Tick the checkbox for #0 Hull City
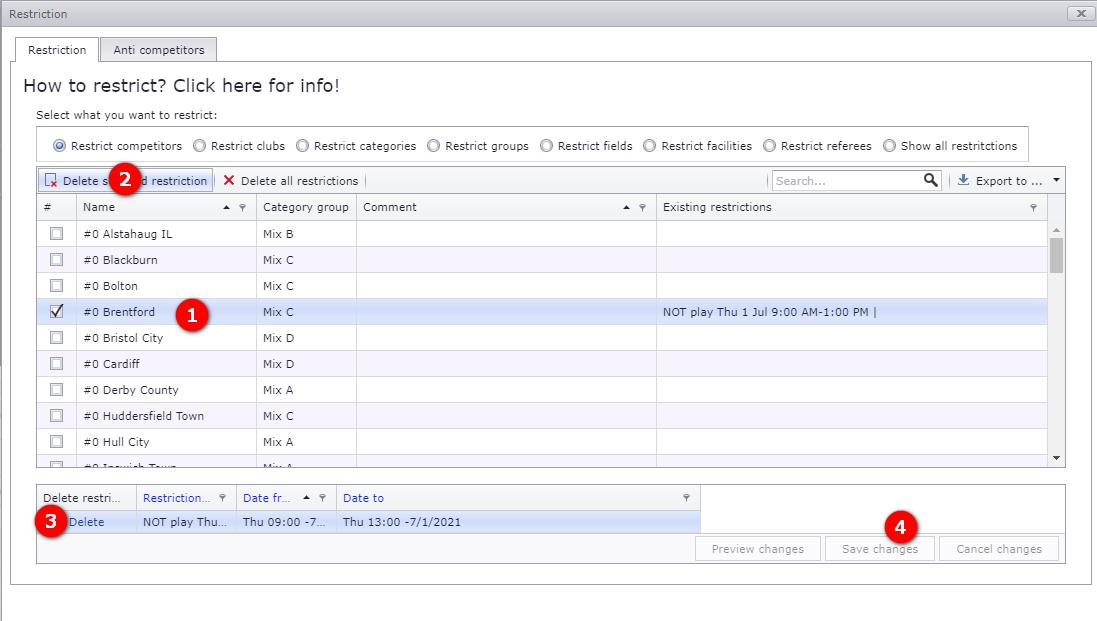1097x621 pixels. [57, 441]
